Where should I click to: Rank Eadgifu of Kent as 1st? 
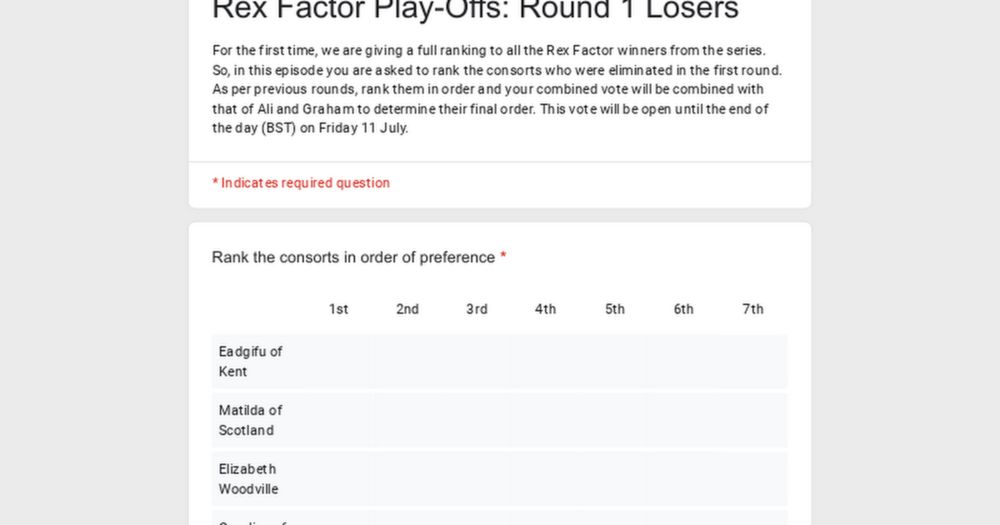point(339,362)
